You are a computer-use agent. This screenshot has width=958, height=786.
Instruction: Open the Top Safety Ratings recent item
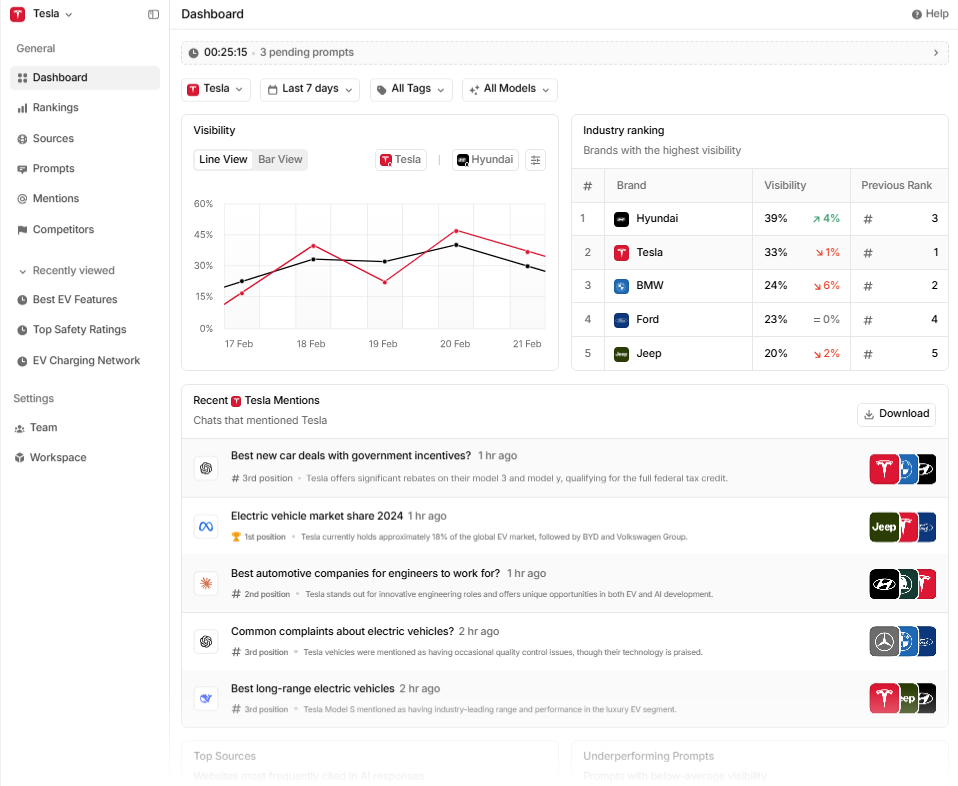coord(71,329)
